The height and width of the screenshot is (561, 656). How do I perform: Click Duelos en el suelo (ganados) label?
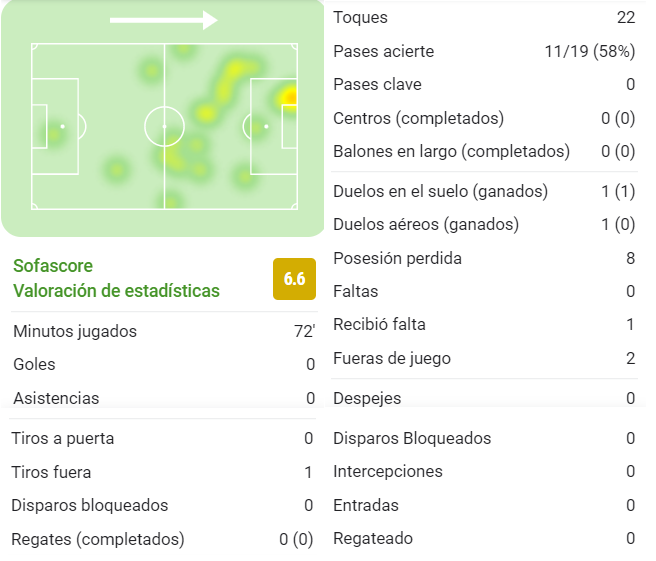[441, 192]
